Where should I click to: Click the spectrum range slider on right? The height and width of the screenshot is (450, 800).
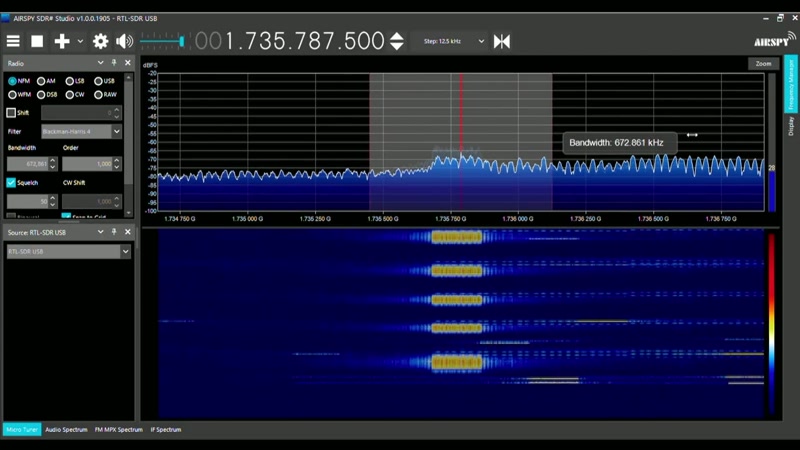772,143
